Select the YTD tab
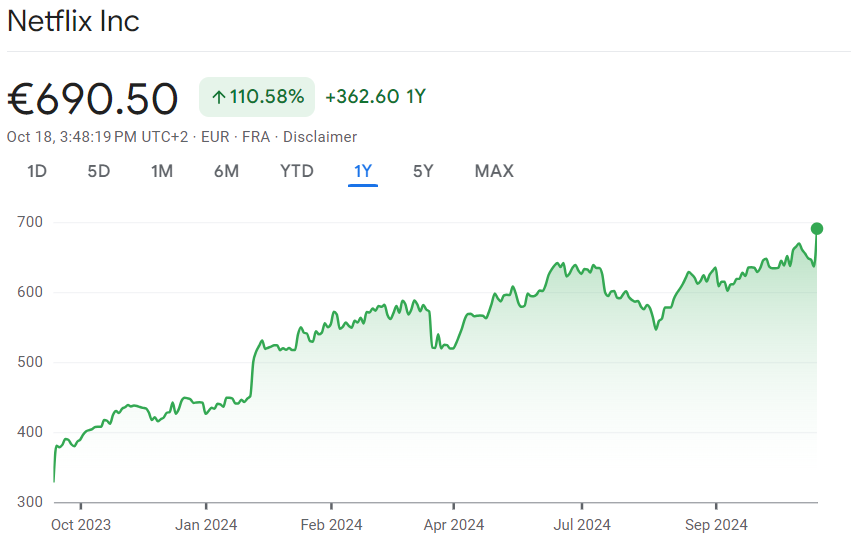The image size is (851, 550). point(297,171)
